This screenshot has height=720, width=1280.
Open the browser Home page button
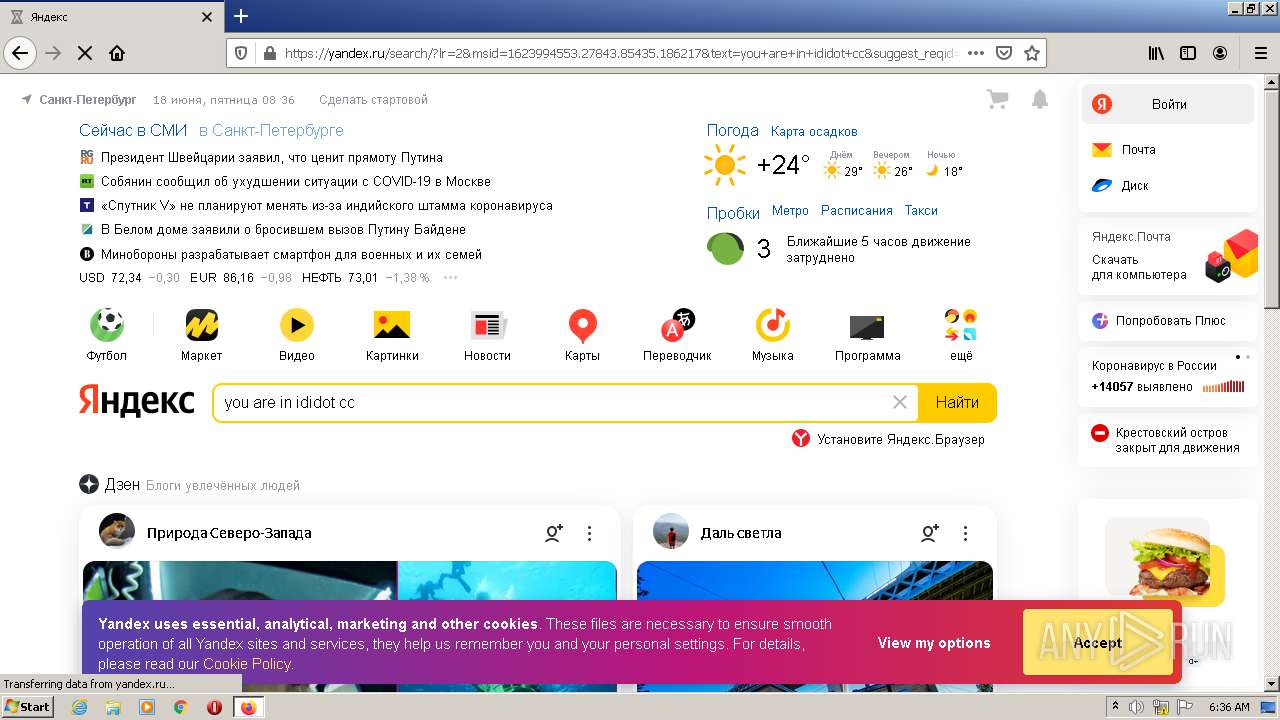[x=117, y=53]
